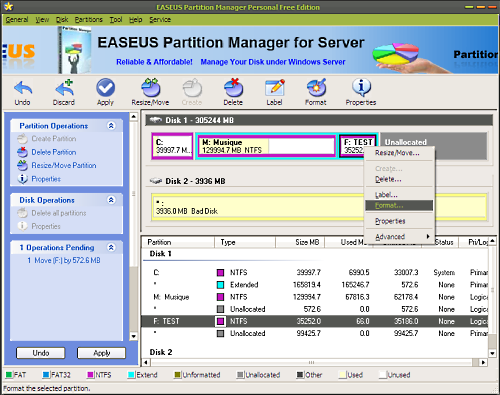
Task: Open the Help menu
Action: coord(136,20)
